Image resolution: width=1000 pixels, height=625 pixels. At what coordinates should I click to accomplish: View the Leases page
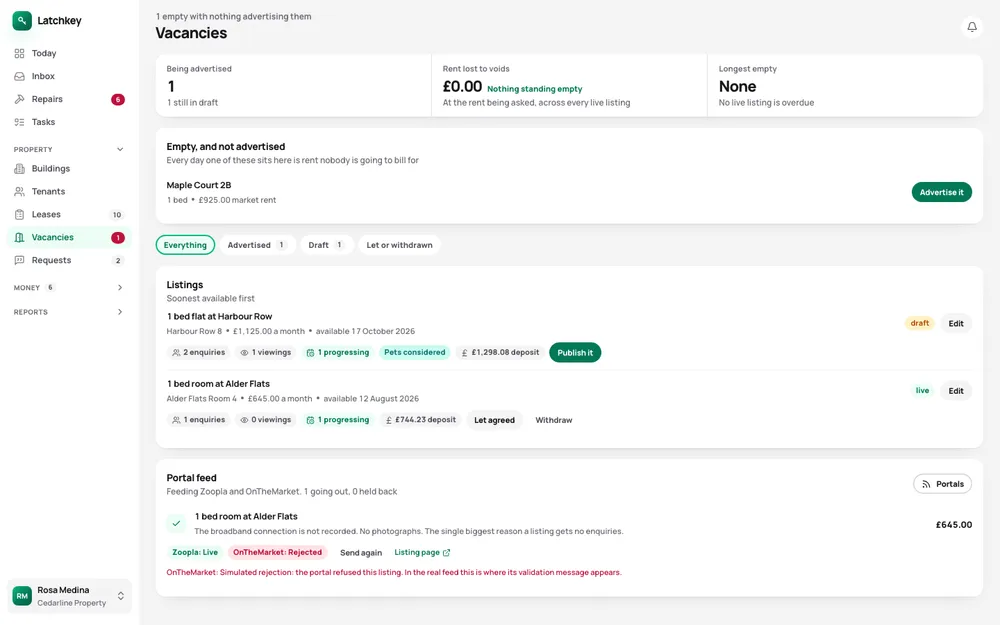pos(69,215)
